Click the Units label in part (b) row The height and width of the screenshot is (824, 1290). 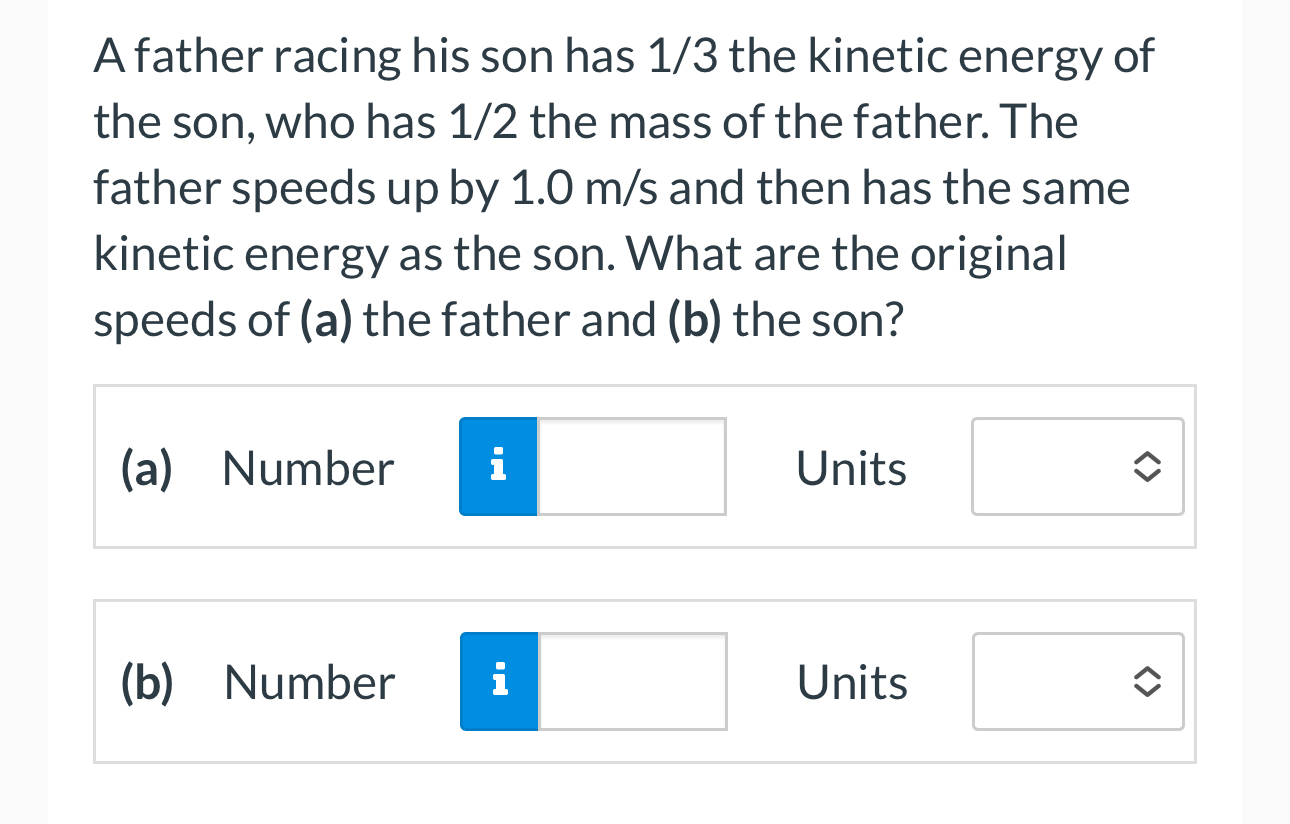852,682
